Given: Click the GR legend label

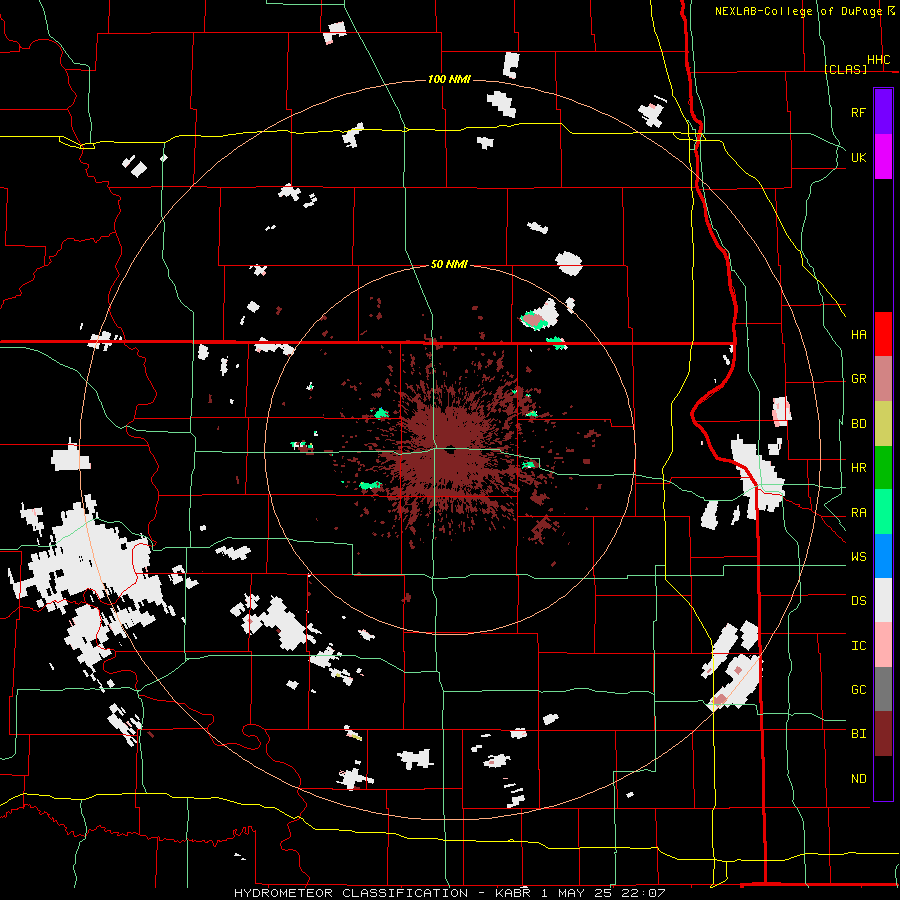Looking at the screenshot, I should pos(859,379).
